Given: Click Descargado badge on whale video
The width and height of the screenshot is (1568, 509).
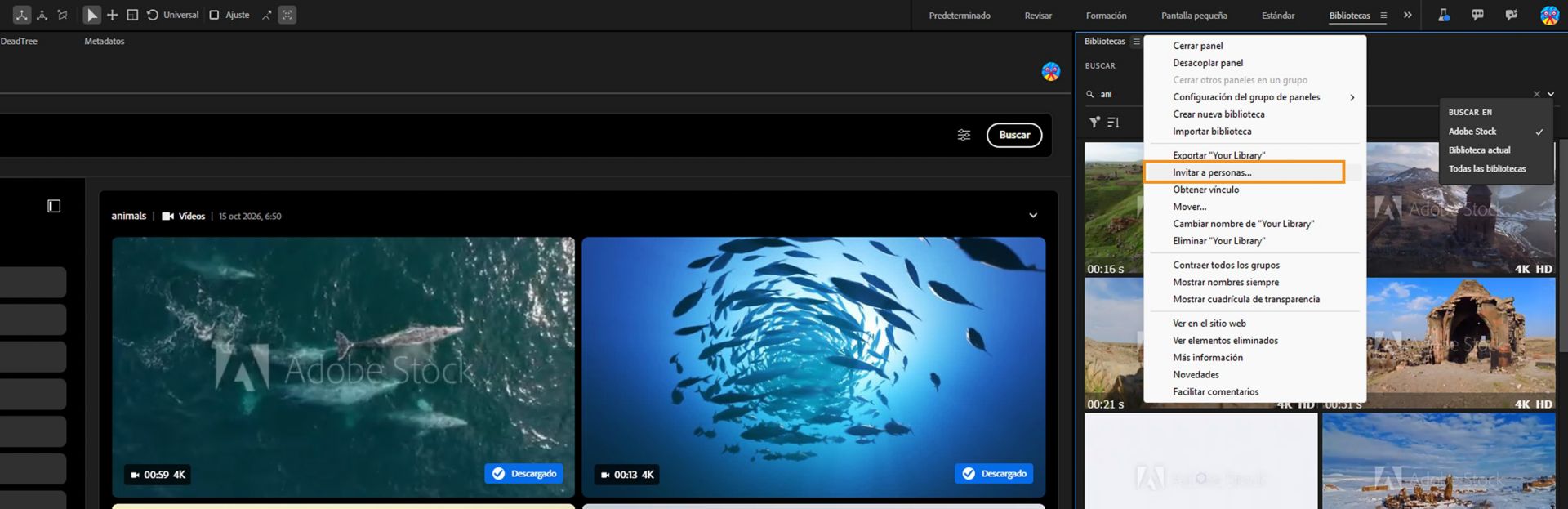Looking at the screenshot, I should [523, 474].
